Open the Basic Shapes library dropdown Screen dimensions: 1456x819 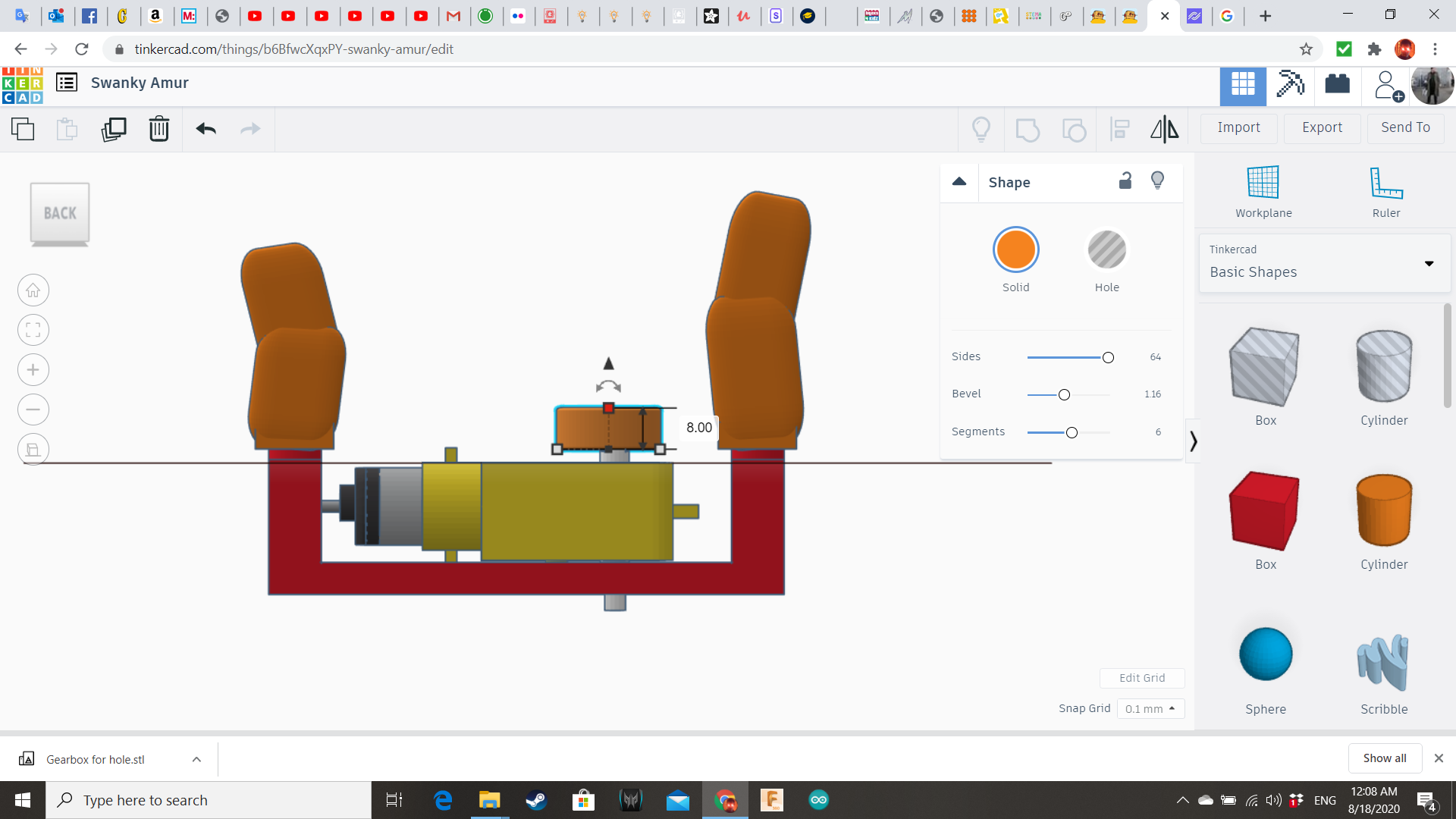coord(1325,263)
